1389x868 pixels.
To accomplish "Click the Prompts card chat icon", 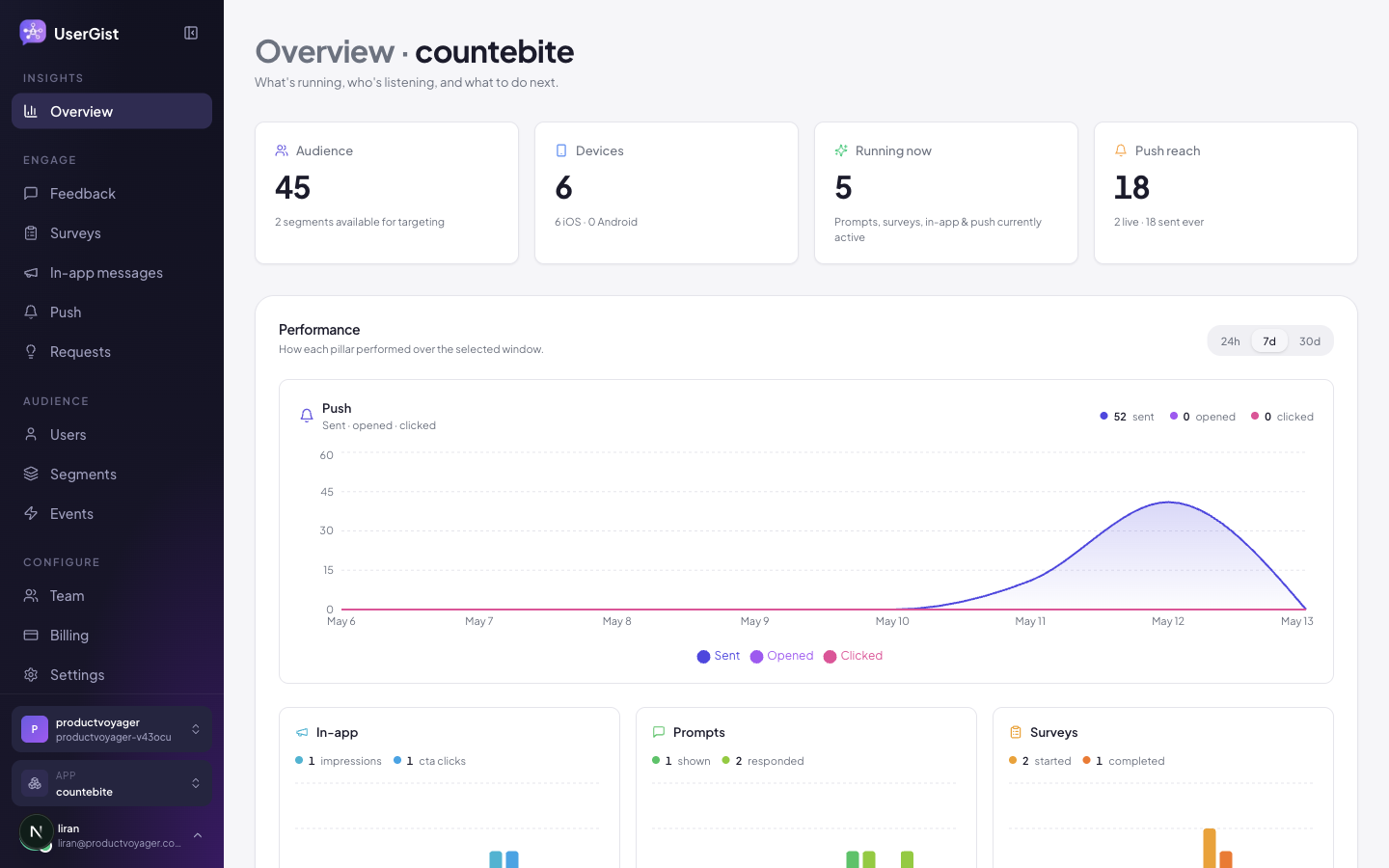I will tap(659, 732).
